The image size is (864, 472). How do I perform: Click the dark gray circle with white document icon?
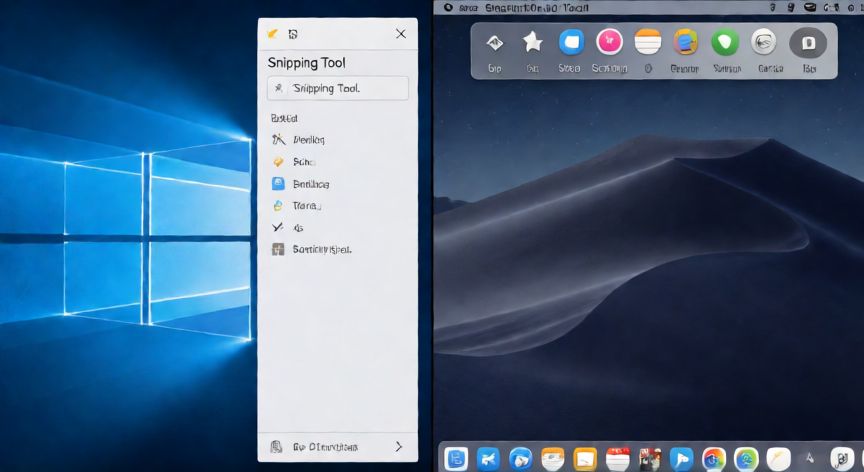pos(808,43)
